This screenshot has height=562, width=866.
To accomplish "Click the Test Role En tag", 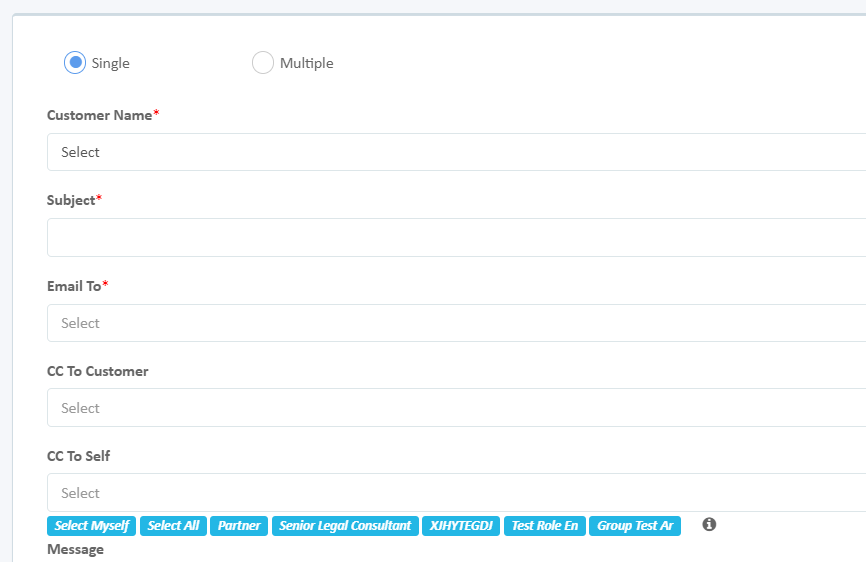I will pos(545,526).
